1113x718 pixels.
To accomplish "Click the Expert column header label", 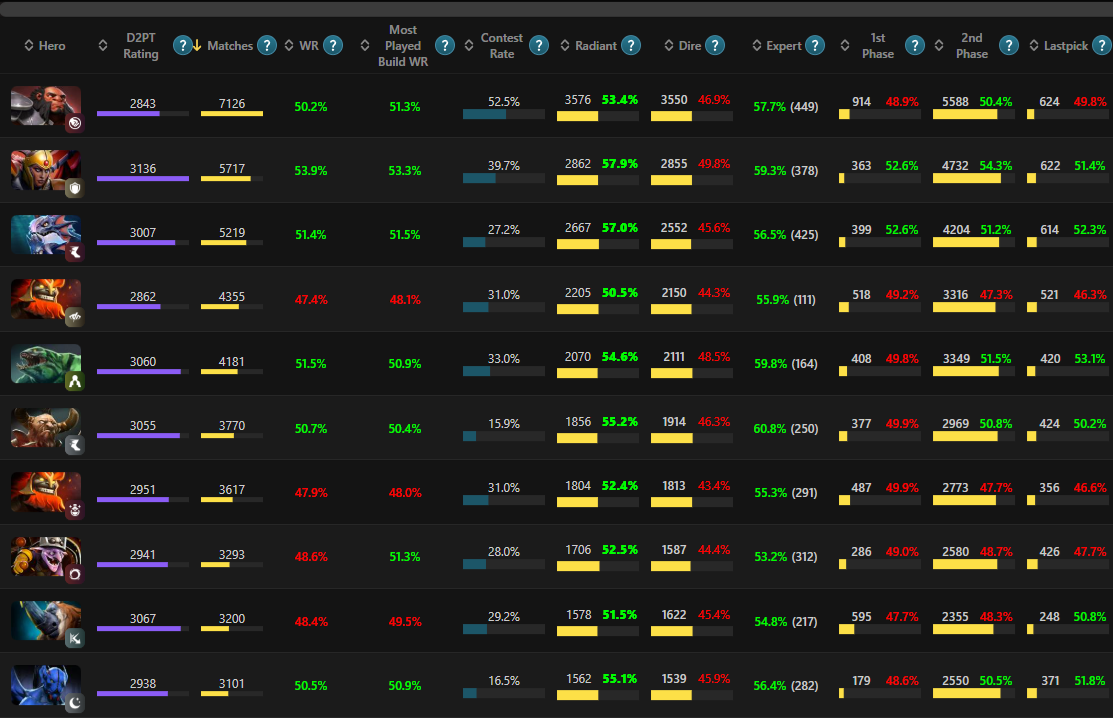I will 784,45.
